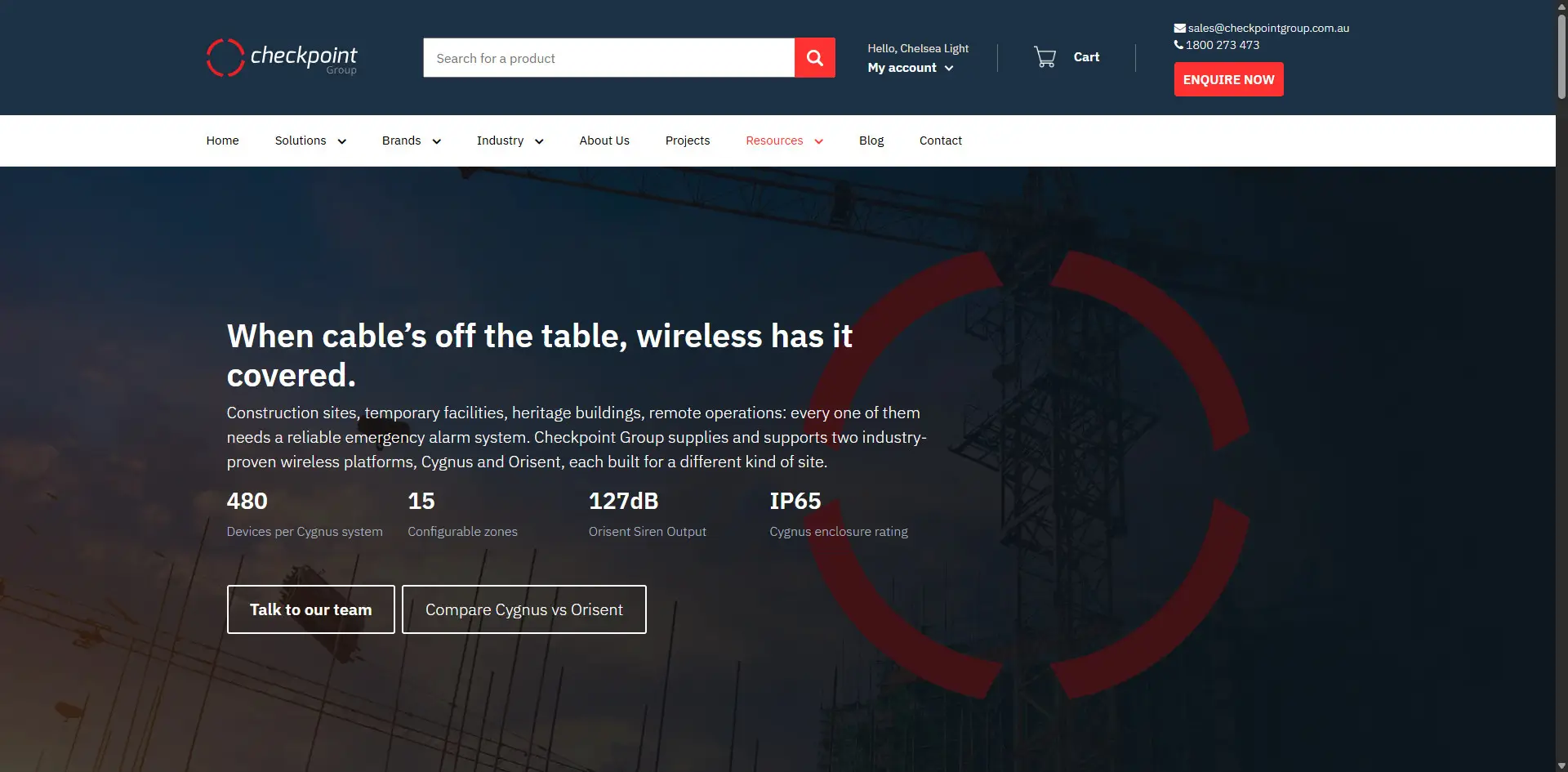Click Talk to our team button
Screen dimensions: 1568x772
point(310,609)
